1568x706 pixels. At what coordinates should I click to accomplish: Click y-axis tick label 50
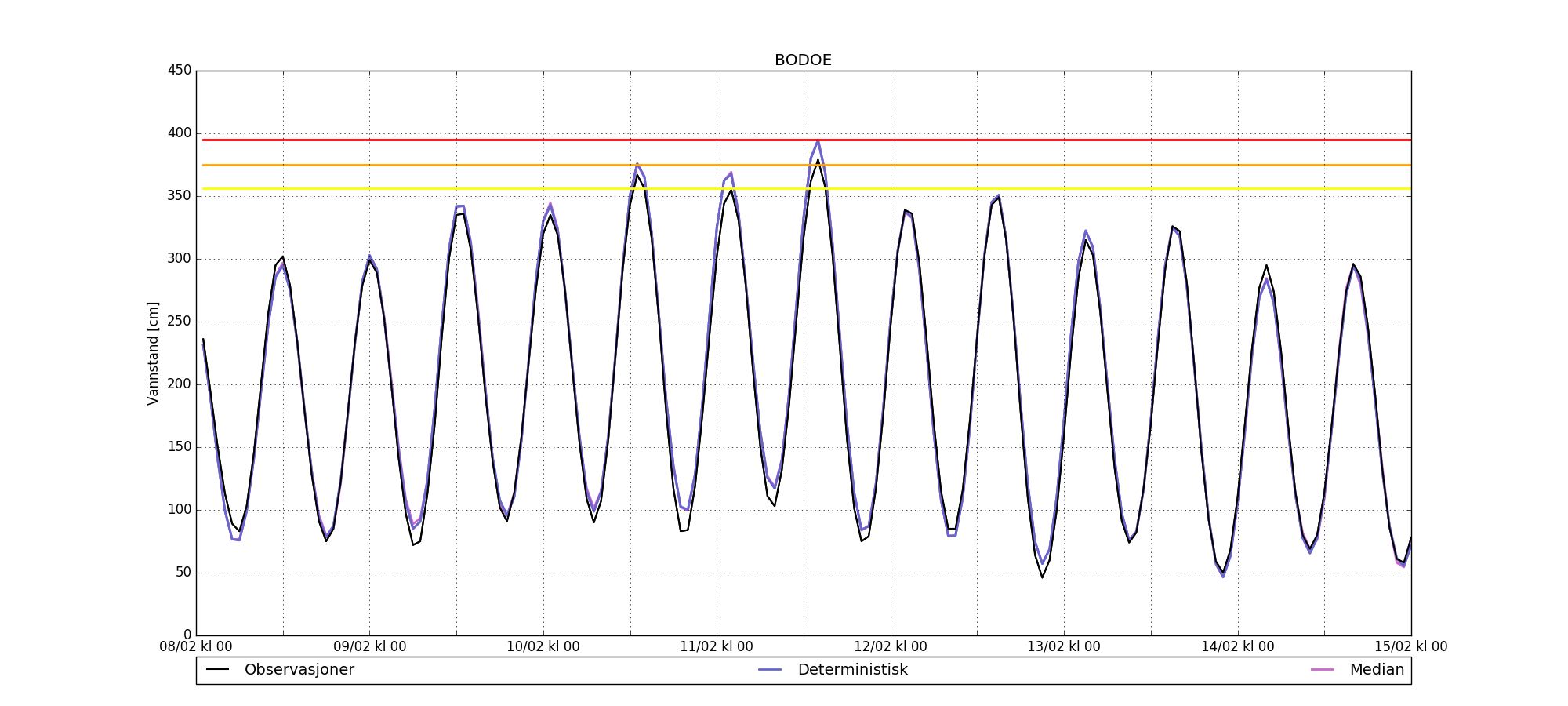[183, 573]
